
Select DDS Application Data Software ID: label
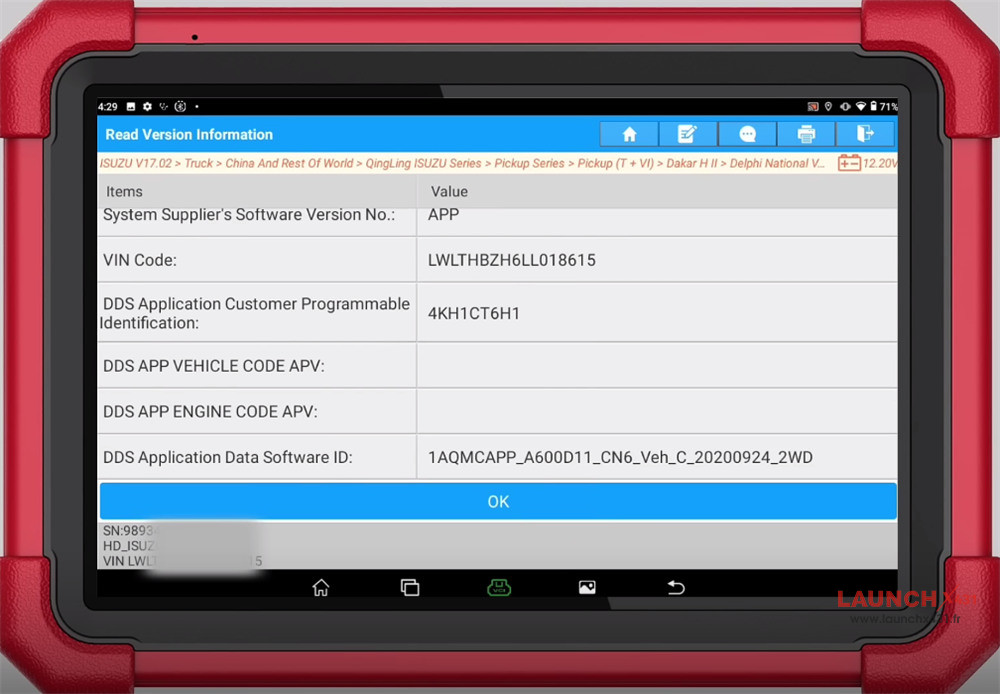[227, 457]
